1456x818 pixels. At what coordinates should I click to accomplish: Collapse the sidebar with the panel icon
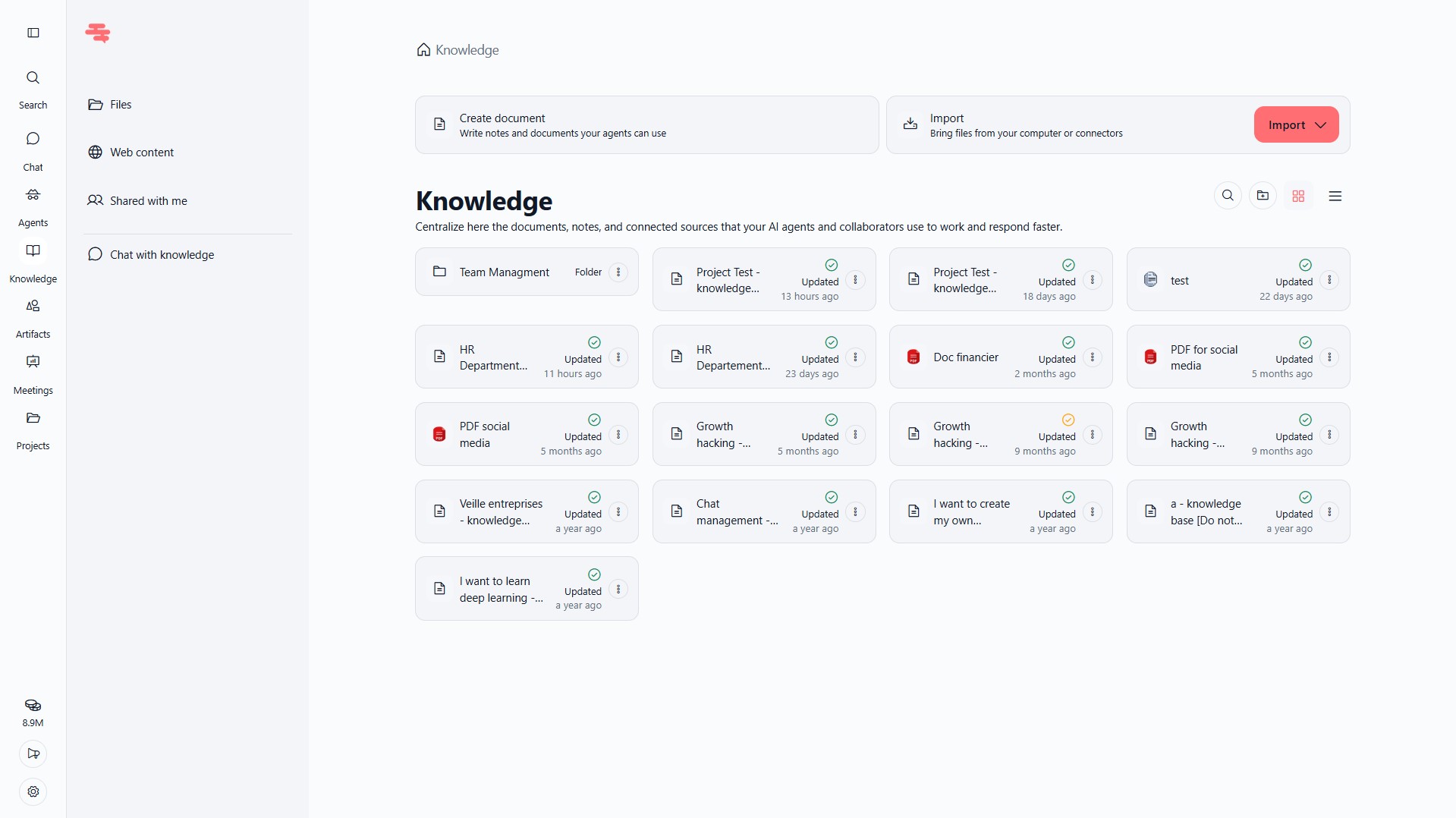pos(33,33)
